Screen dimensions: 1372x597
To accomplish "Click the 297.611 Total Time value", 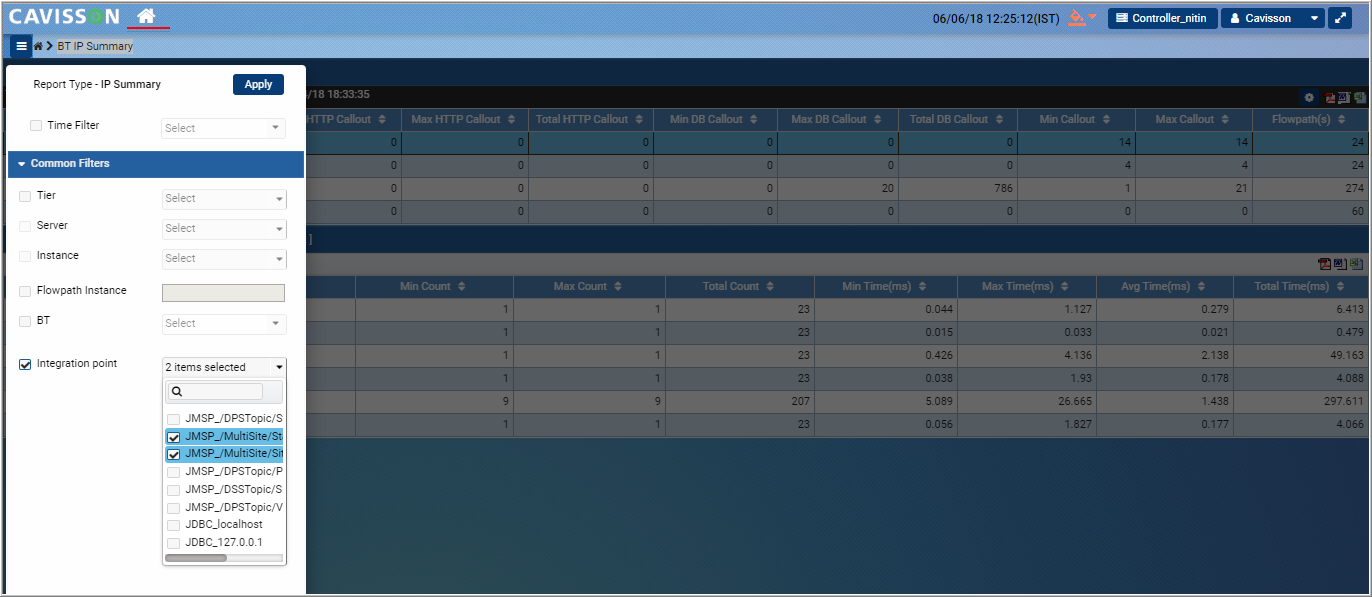I will tap(1343, 402).
